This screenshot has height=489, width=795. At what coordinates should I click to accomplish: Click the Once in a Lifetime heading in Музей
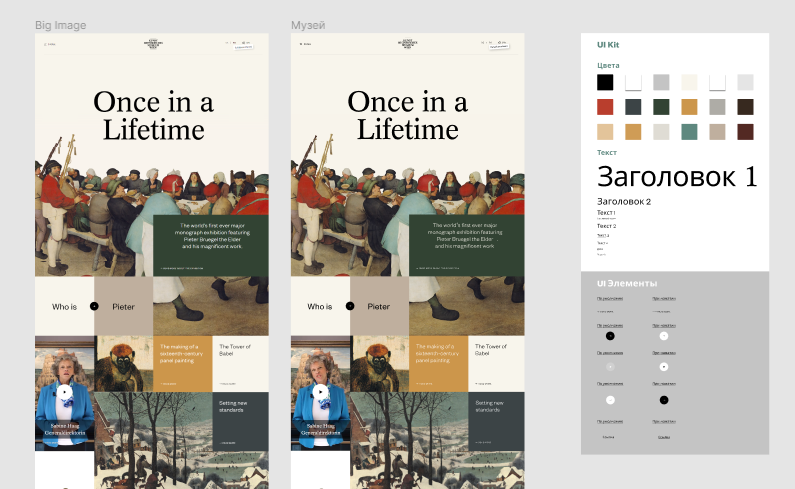tap(408, 116)
